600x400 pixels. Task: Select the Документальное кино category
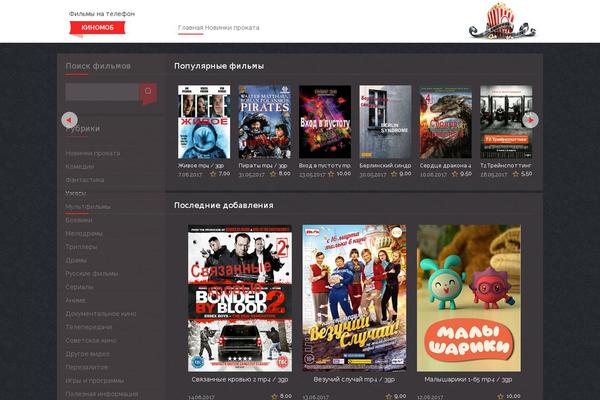(101, 314)
